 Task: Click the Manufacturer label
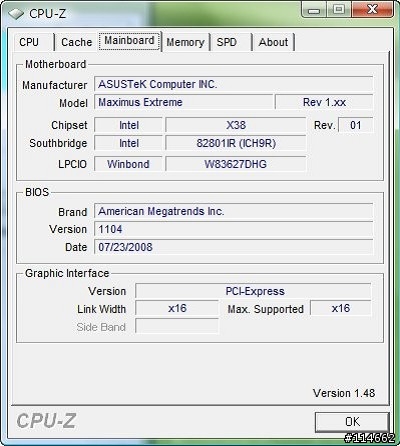click(x=55, y=85)
